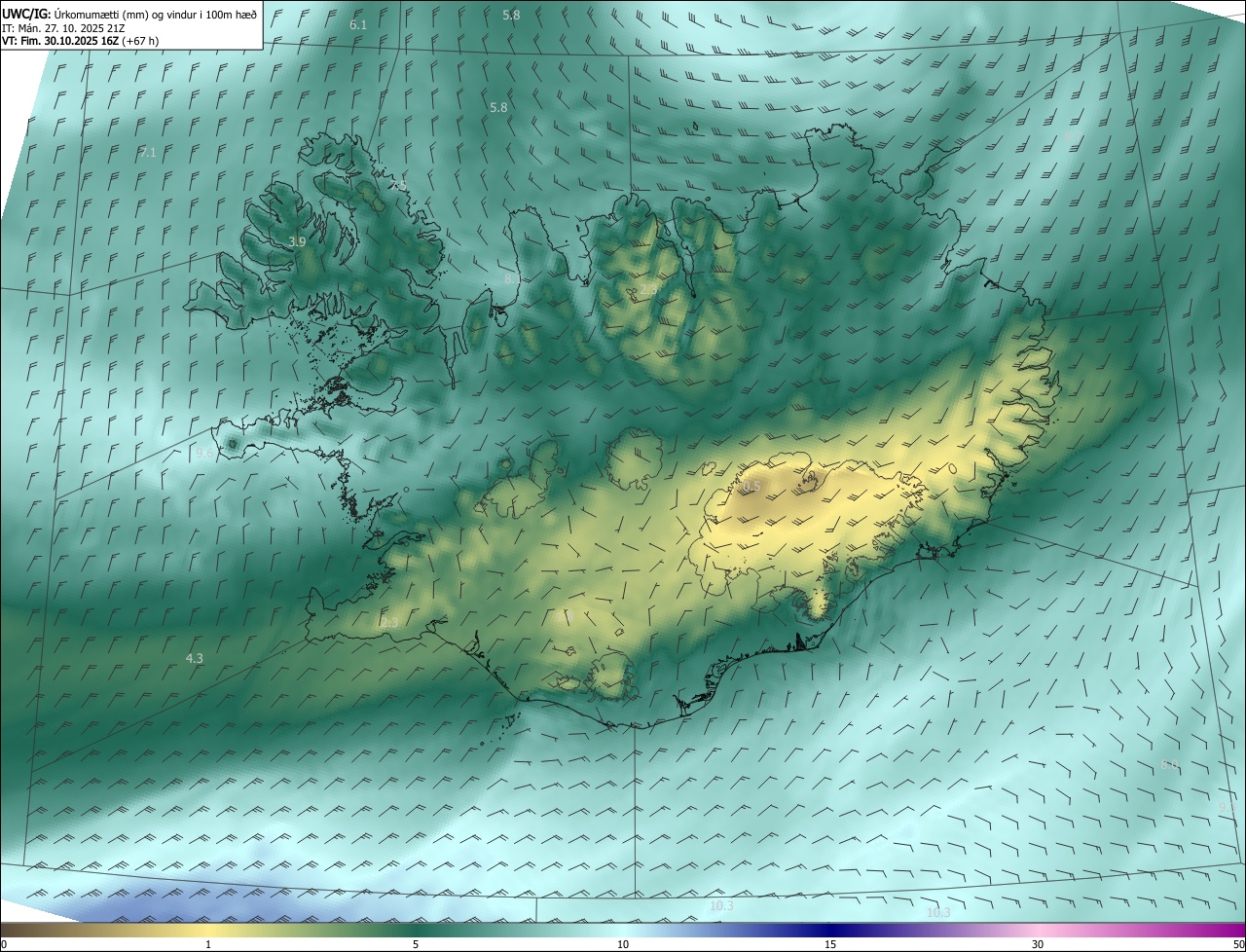Click the 9.6 value near Snæfellsnes
This screenshot has height=952, width=1246.
(204, 455)
